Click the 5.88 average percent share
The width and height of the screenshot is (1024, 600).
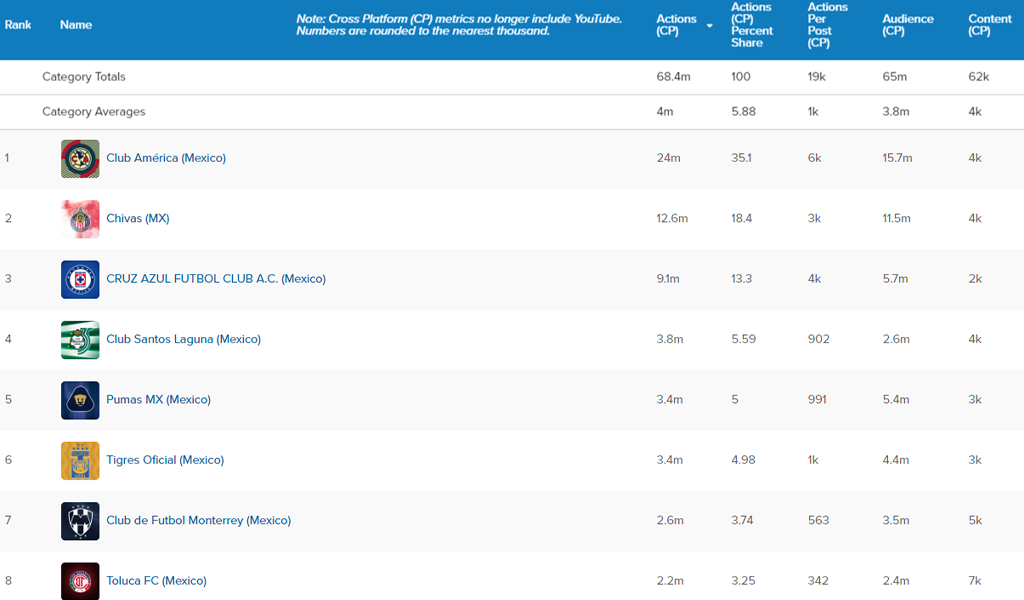(x=743, y=112)
